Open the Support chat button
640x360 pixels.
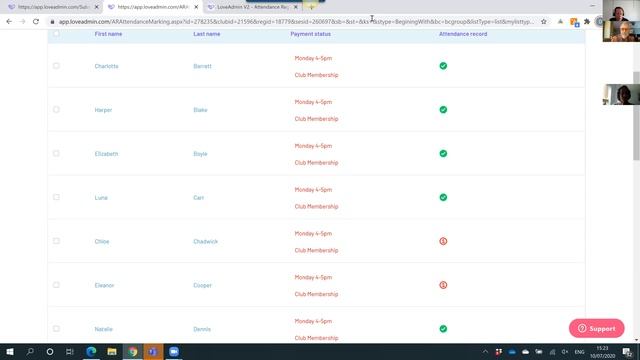[596, 328]
